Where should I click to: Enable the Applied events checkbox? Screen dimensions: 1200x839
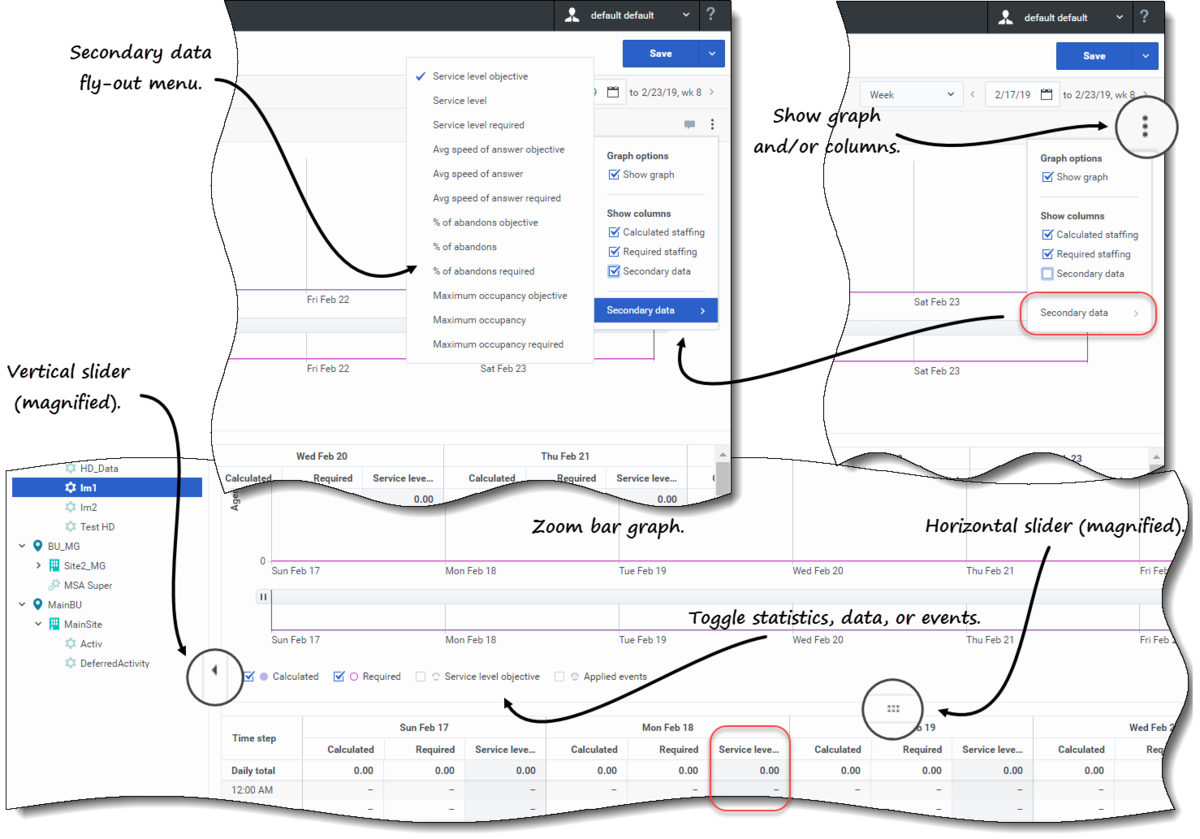(x=559, y=677)
